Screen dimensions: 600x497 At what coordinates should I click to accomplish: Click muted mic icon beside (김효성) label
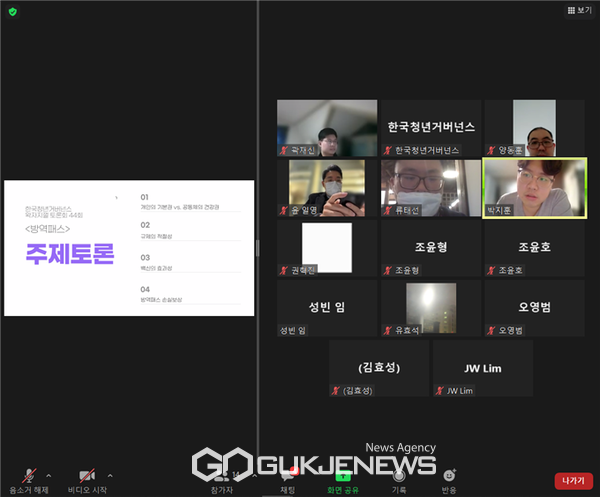[x=336, y=391]
